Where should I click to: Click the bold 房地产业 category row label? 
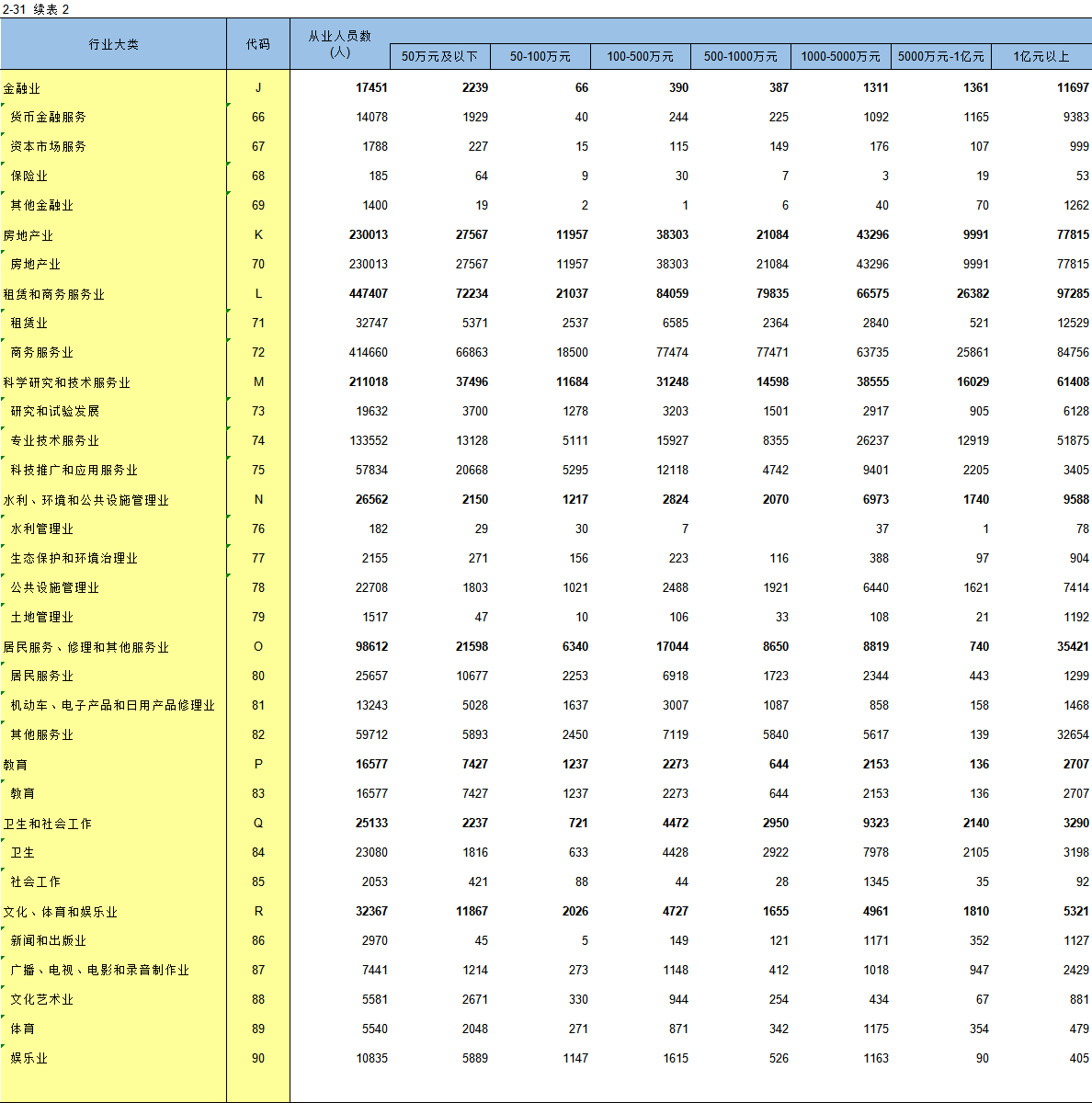28,235
